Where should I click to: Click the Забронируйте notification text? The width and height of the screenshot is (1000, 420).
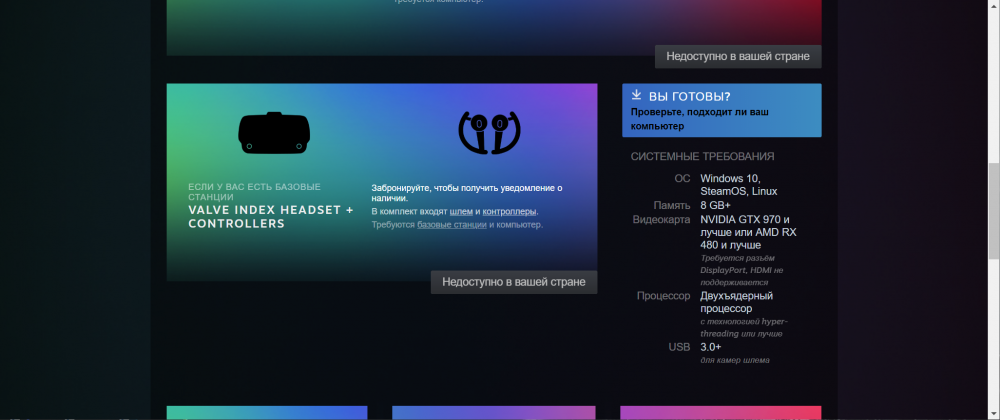(x=467, y=193)
